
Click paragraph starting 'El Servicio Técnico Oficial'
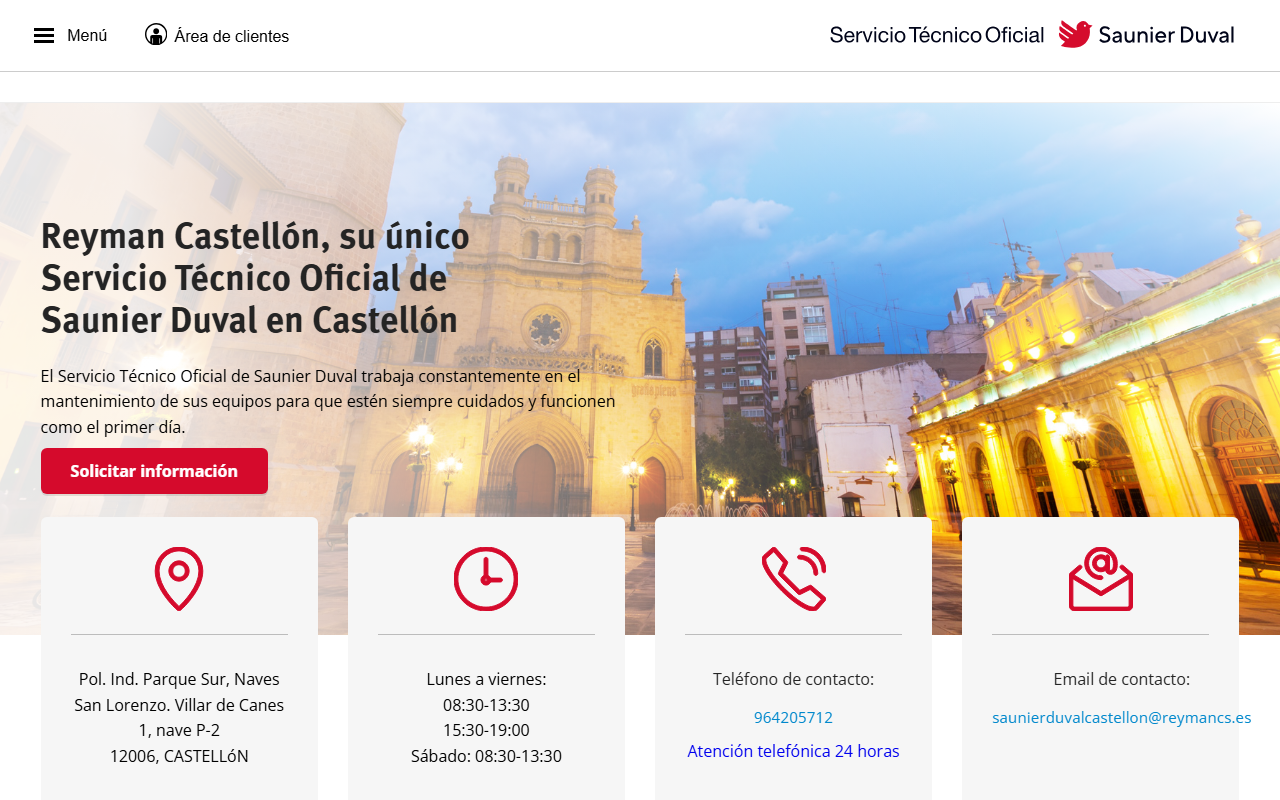coord(328,402)
